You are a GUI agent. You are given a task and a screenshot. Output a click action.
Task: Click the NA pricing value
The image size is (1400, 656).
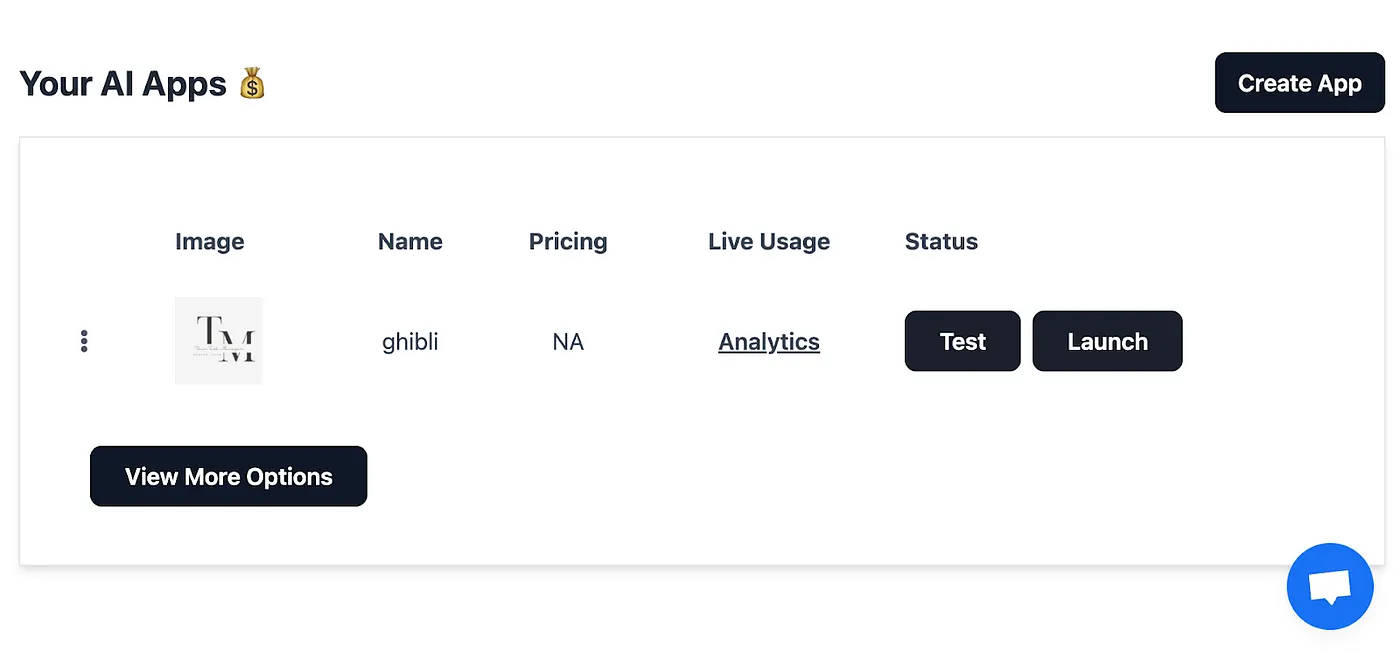coord(567,342)
